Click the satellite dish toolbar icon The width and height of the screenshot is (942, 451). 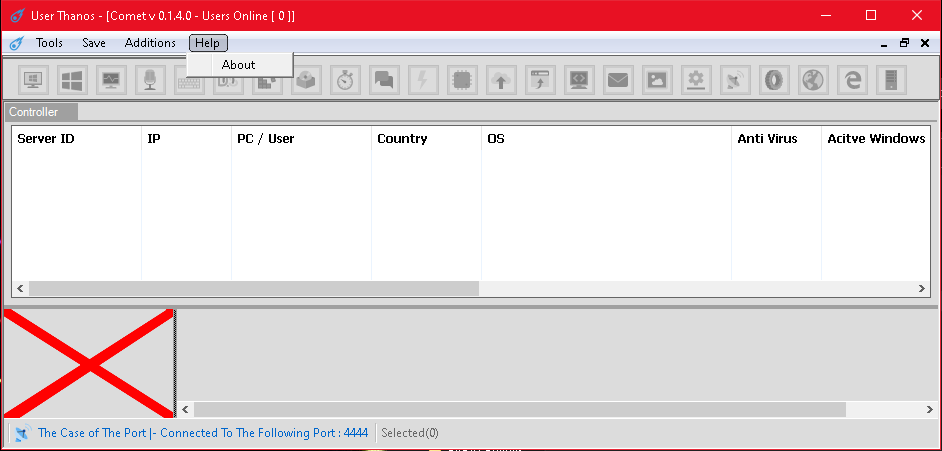click(735, 80)
